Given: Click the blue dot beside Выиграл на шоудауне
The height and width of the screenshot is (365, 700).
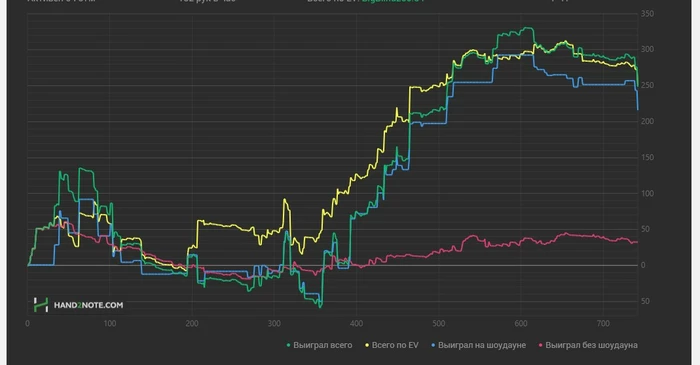Looking at the screenshot, I should pyautogui.click(x=433, y=345).
